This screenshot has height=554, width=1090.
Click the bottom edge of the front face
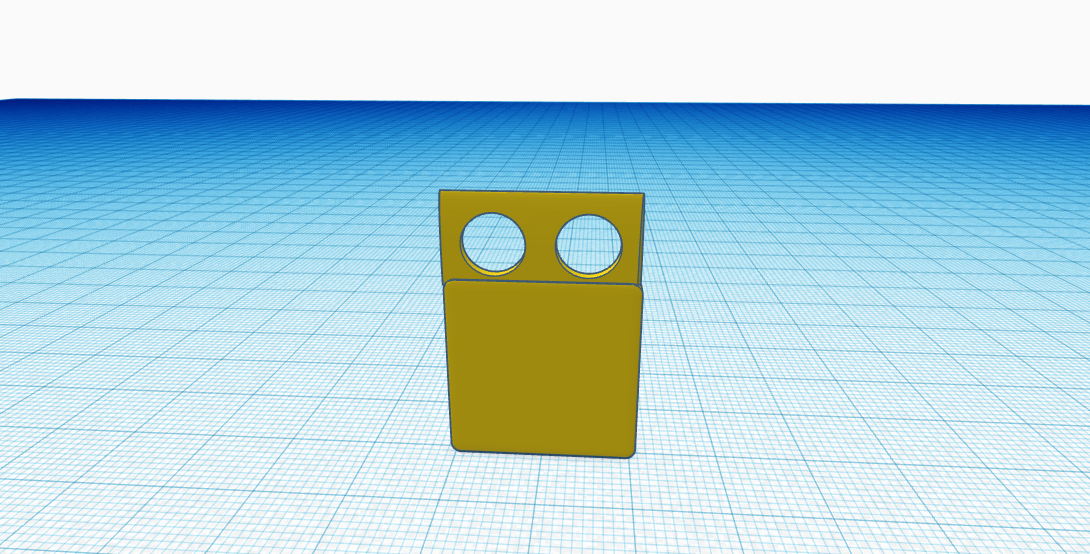(x=542, y=454)
